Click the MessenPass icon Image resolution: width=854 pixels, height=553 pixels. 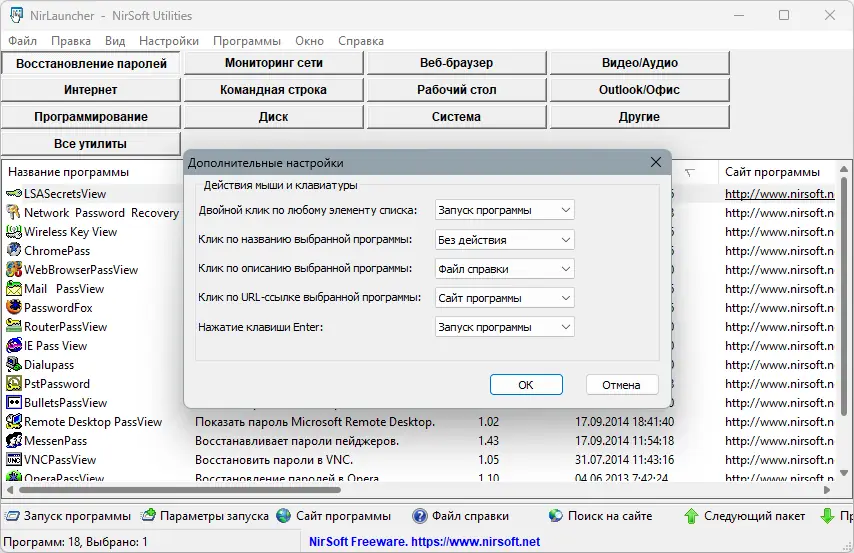tap(14, 441)
